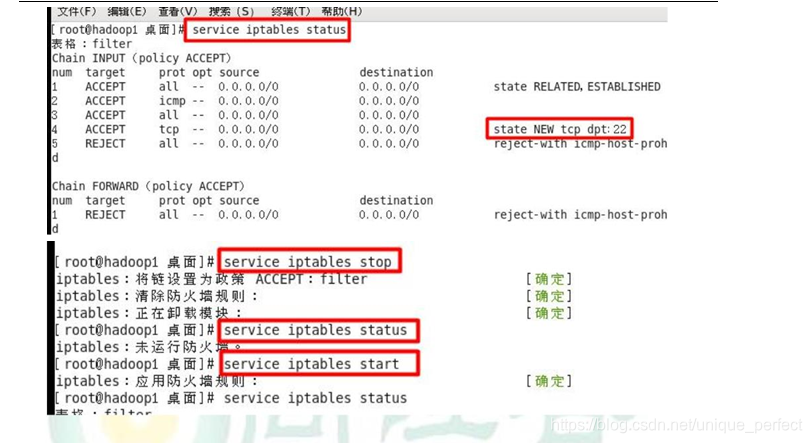Open the 文件(F) menu
The height and width of the screenshot is (443, 812).
[x=76, y=11]
